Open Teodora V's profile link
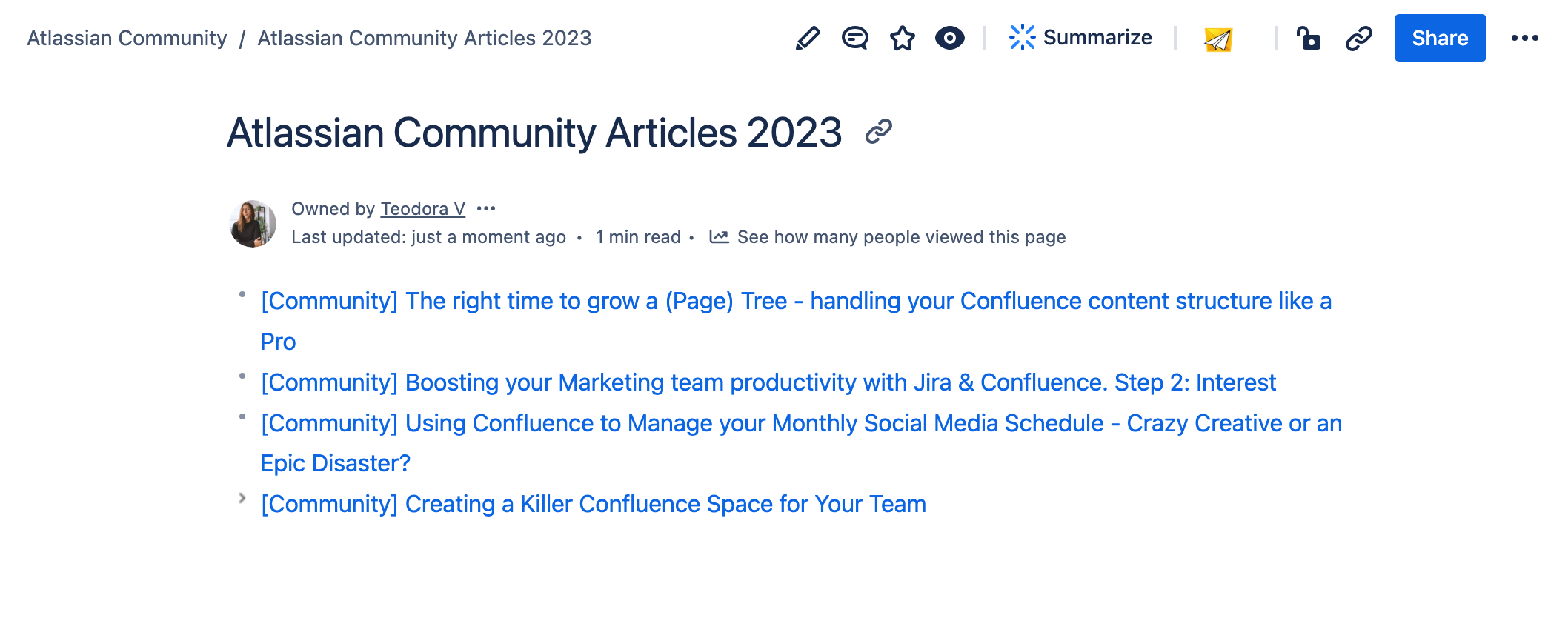Screen dimensions: 1568x624 pos(423,209)
